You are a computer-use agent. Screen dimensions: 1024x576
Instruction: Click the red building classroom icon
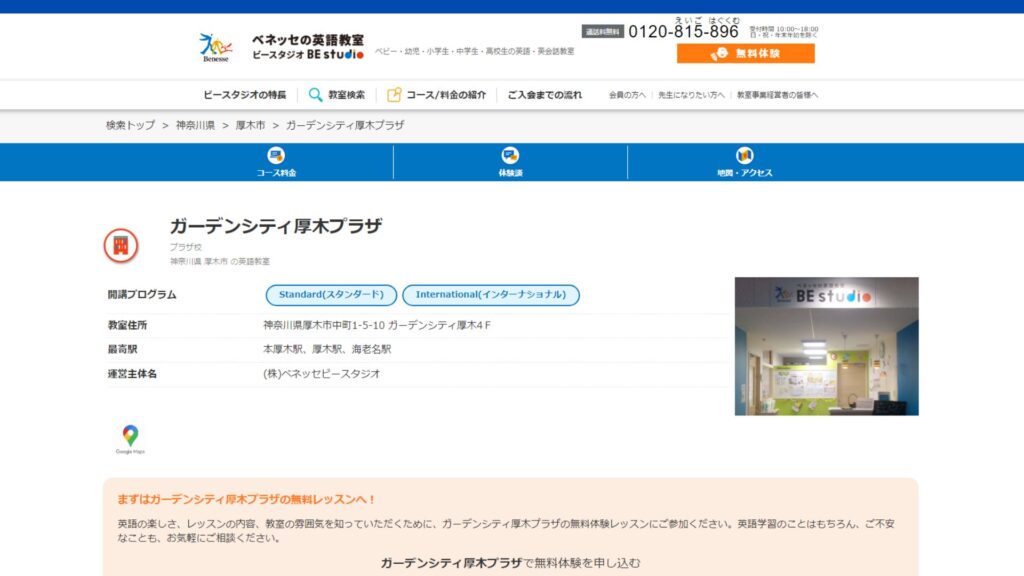pos(121,246)
